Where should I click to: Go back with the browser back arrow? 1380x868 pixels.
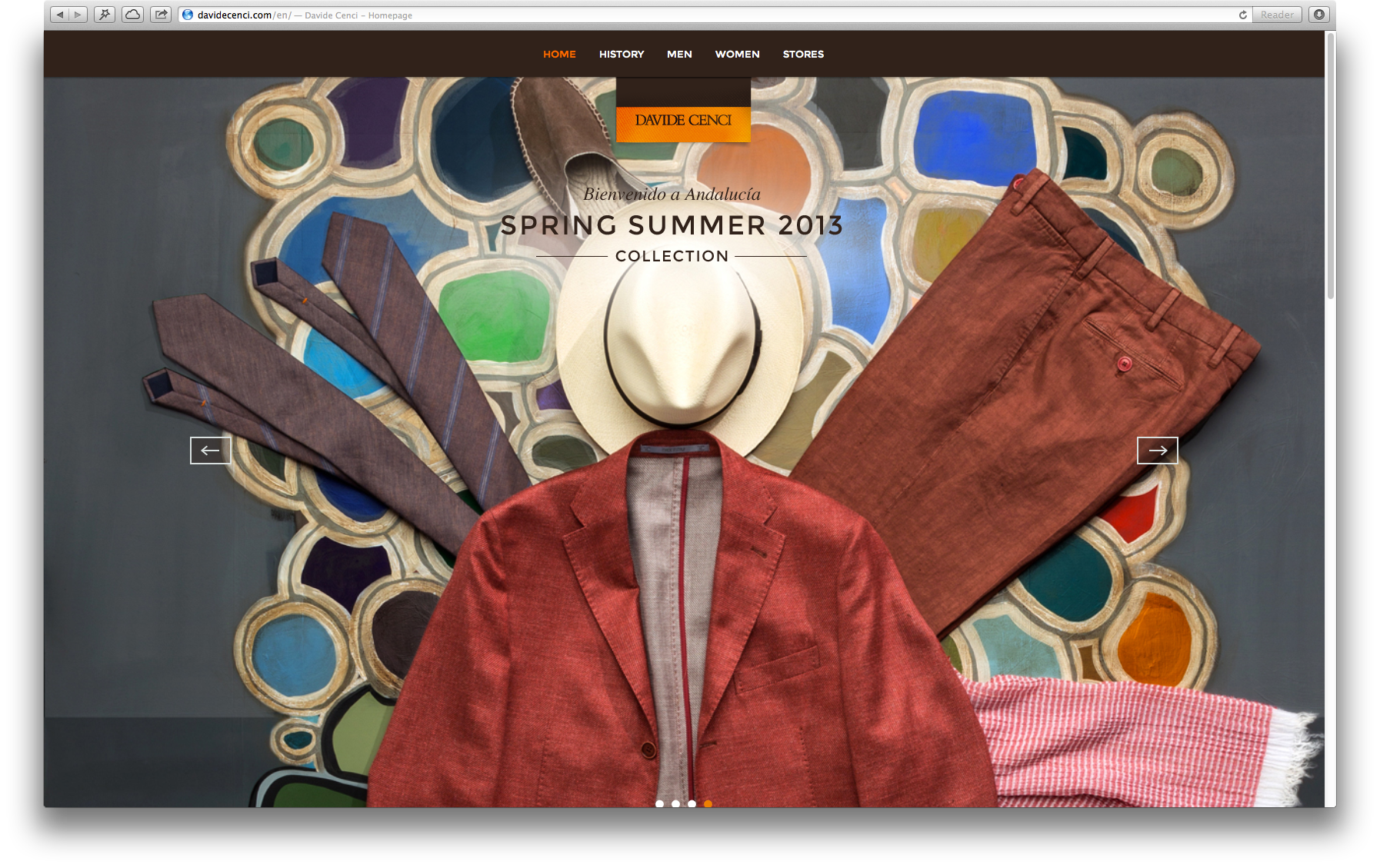[59, 15]
